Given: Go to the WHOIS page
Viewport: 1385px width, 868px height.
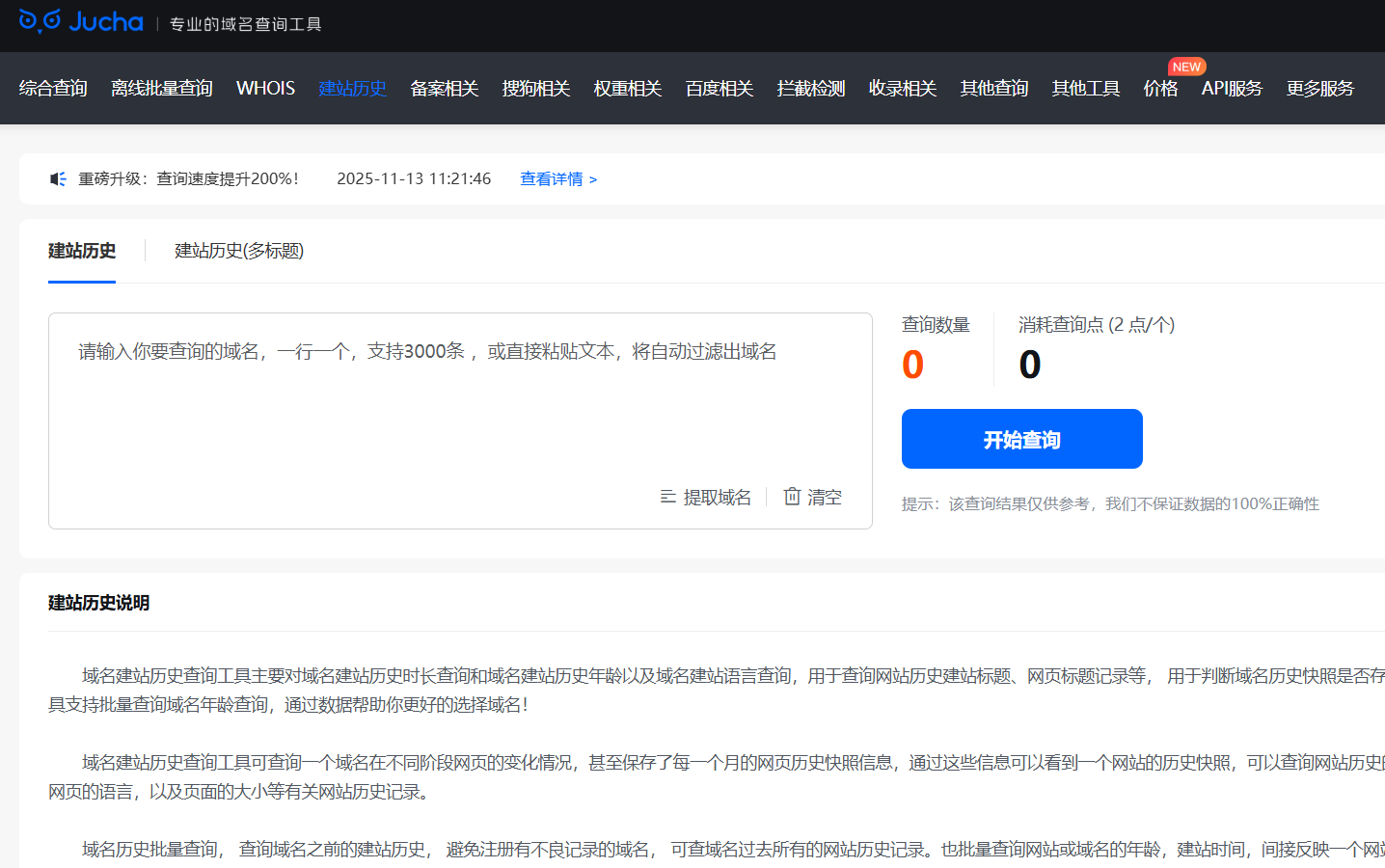Looking at the screenshot, I should [x=265, y=89].
